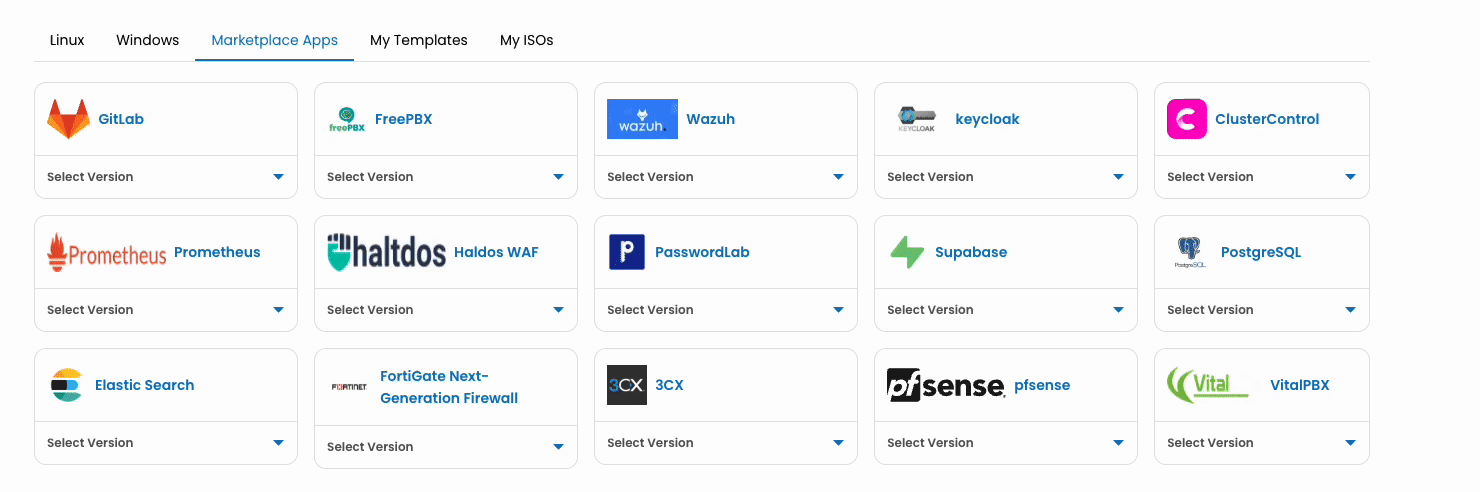Image resolution: width=1480 pixels, height=492 pixels.
Task: Select the Marketplace Apps tab
Action: tap(275, 40)
